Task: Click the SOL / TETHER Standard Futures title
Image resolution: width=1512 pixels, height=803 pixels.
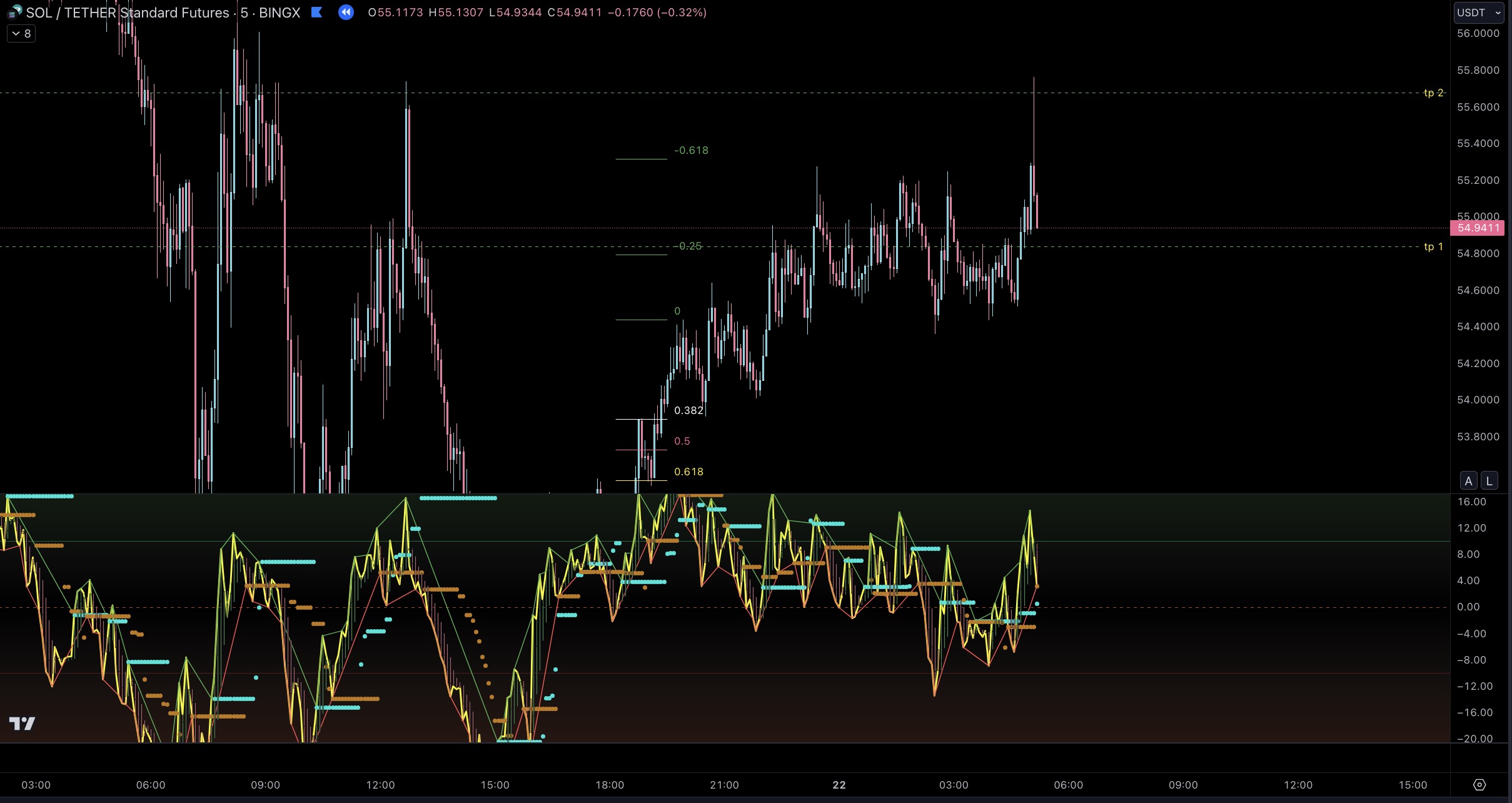Action: (x=128, y=13)
